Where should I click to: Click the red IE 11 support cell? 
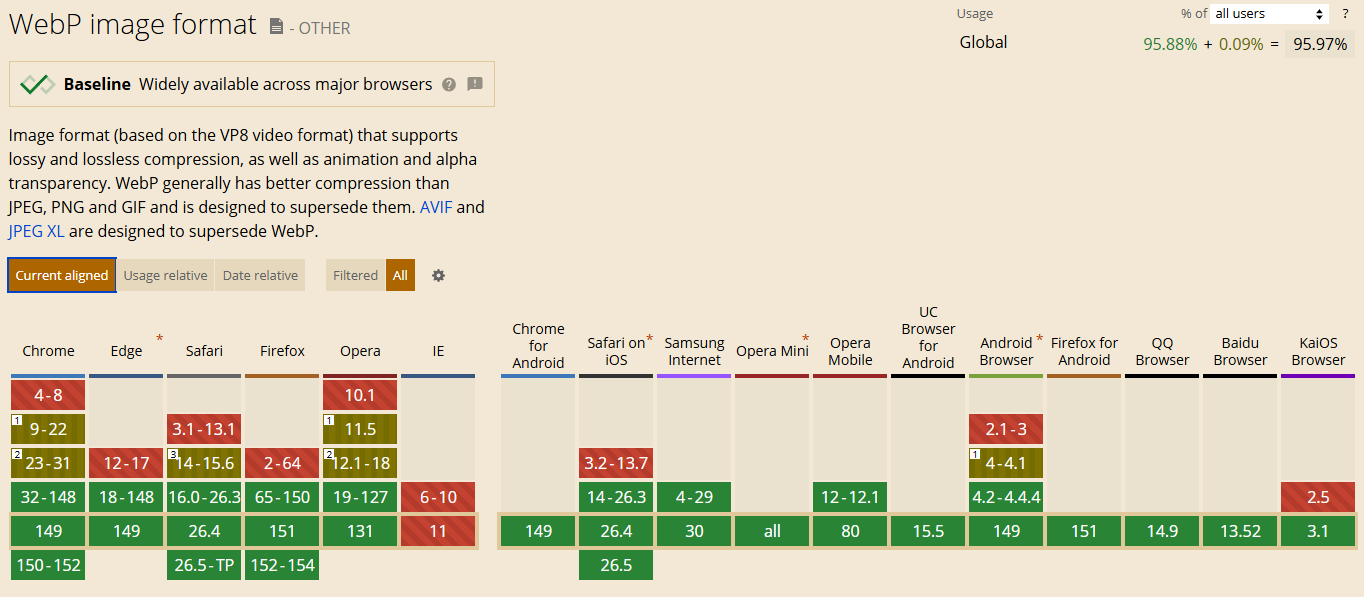[438, 531]
